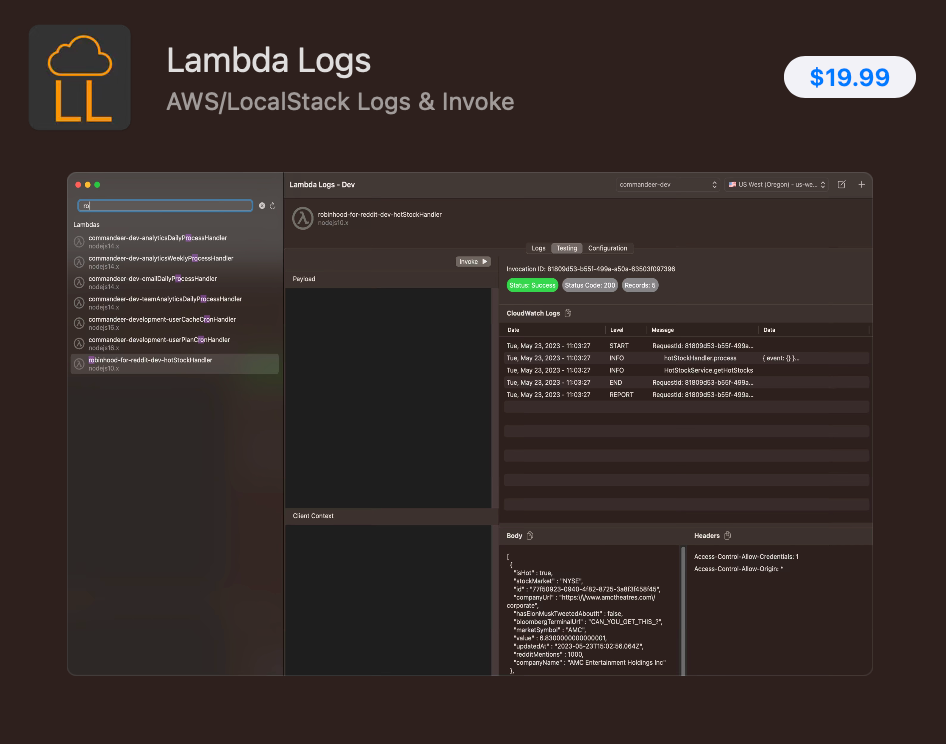Screen dimensions: 946x744
Task: Click the { event: {} } data cell
Action: (781, 358)
